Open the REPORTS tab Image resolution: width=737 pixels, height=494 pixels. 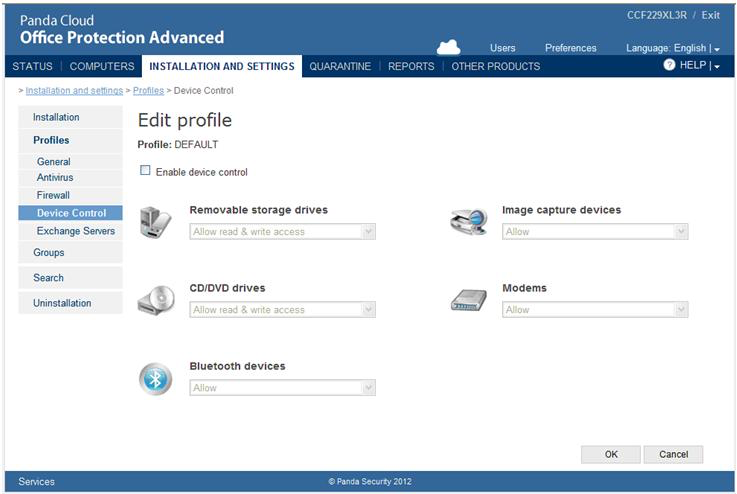coord(411,66)
